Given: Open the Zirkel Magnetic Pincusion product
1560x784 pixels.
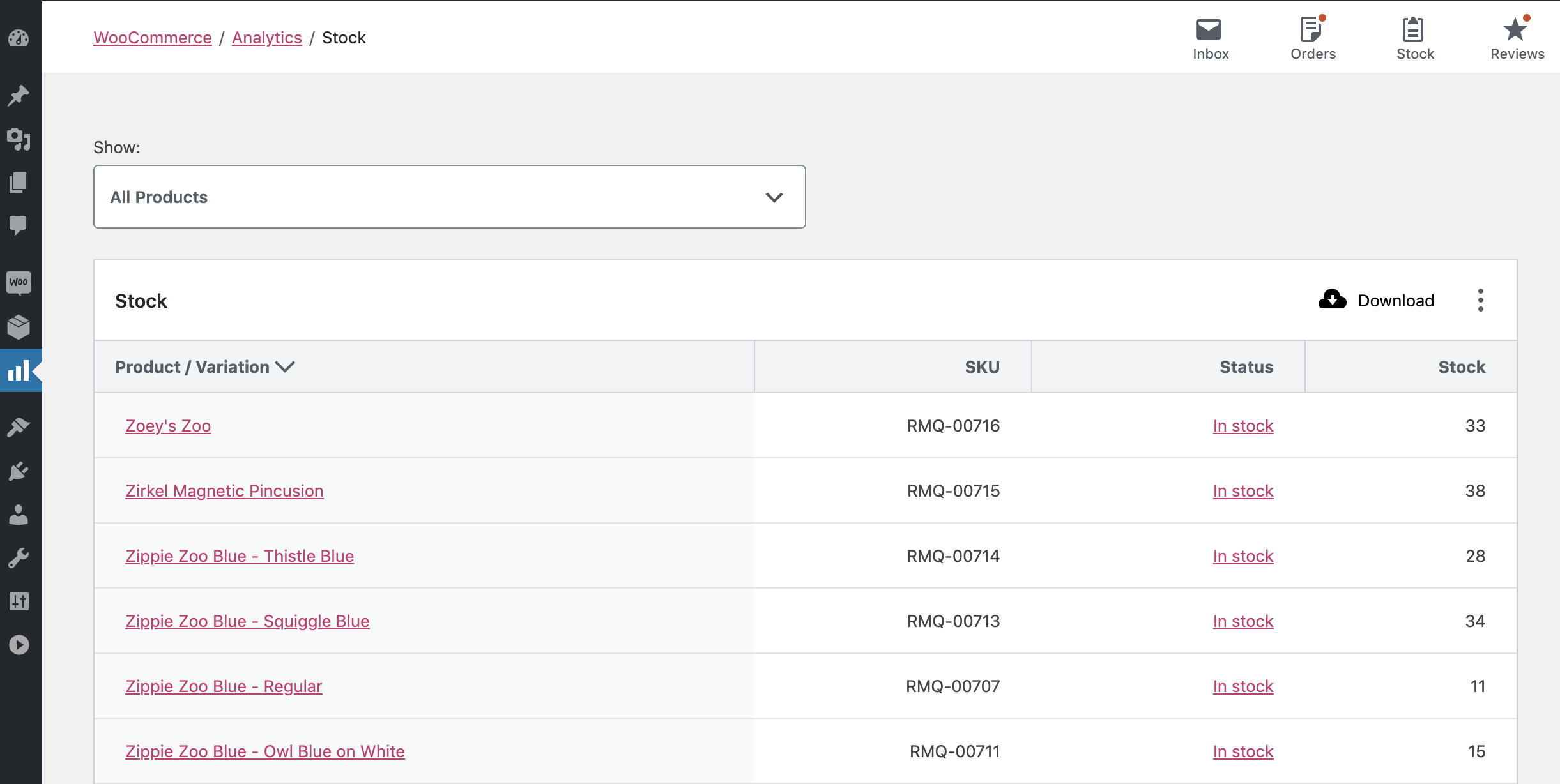Looking at the screenshot, I should point(224,490).
